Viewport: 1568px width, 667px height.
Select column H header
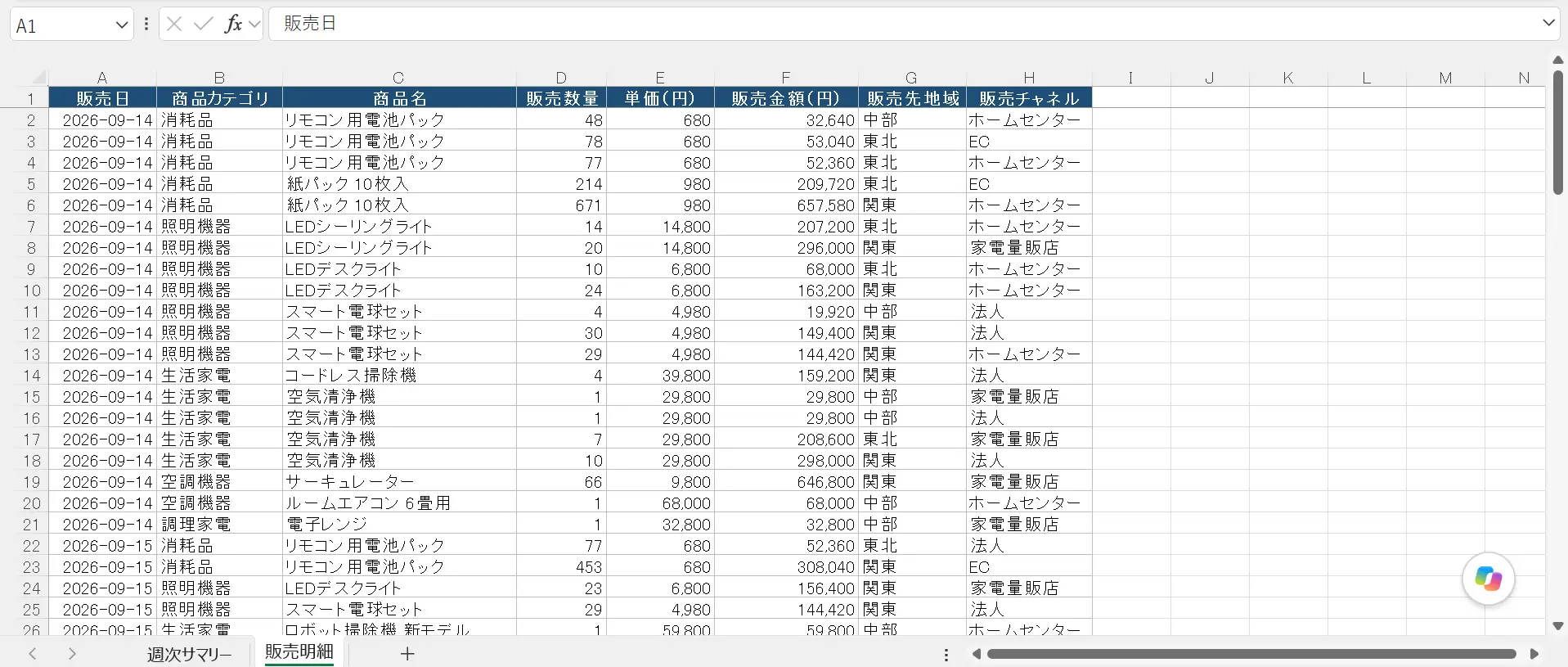point(1029,78)
